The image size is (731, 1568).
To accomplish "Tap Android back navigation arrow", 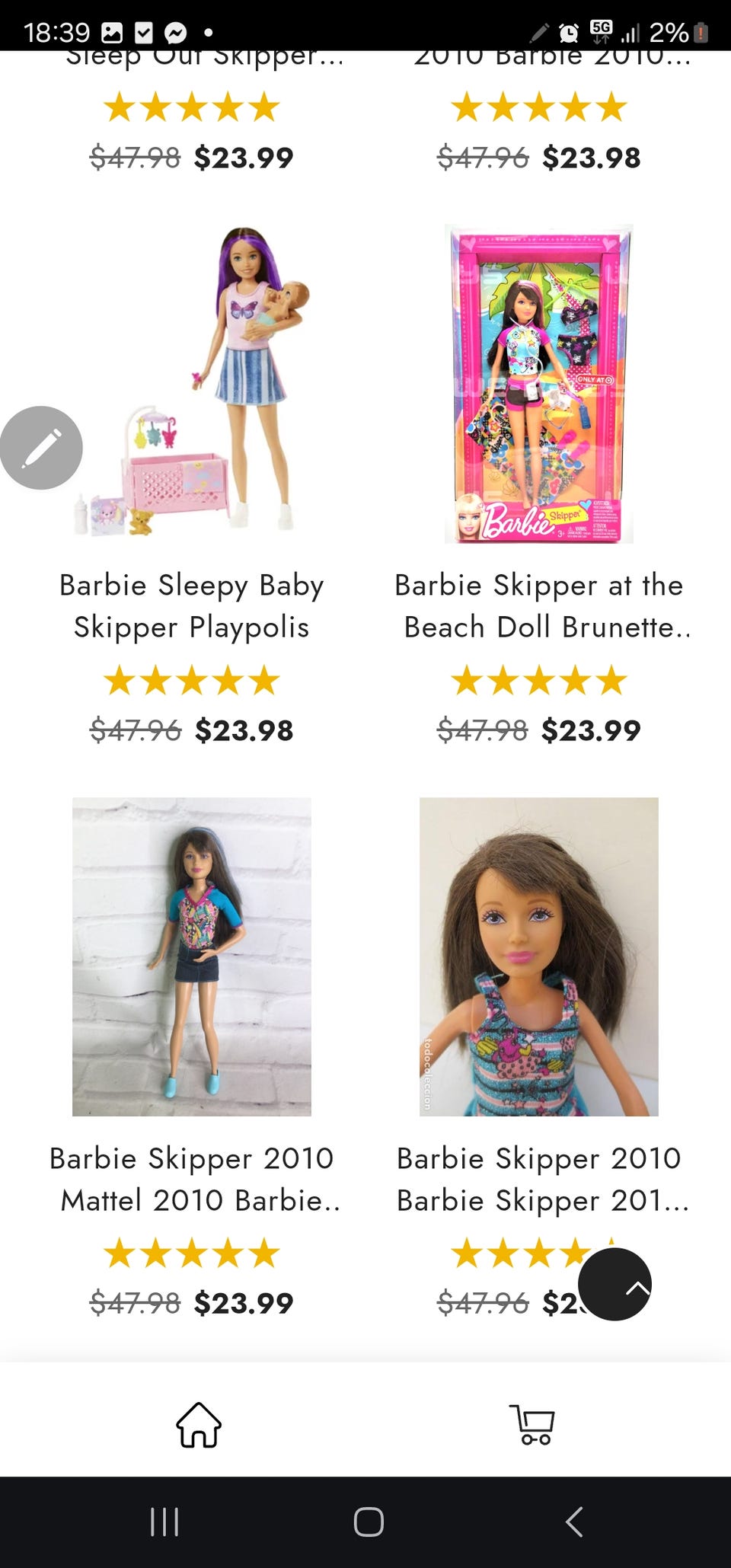I will tap(574, 1522).
